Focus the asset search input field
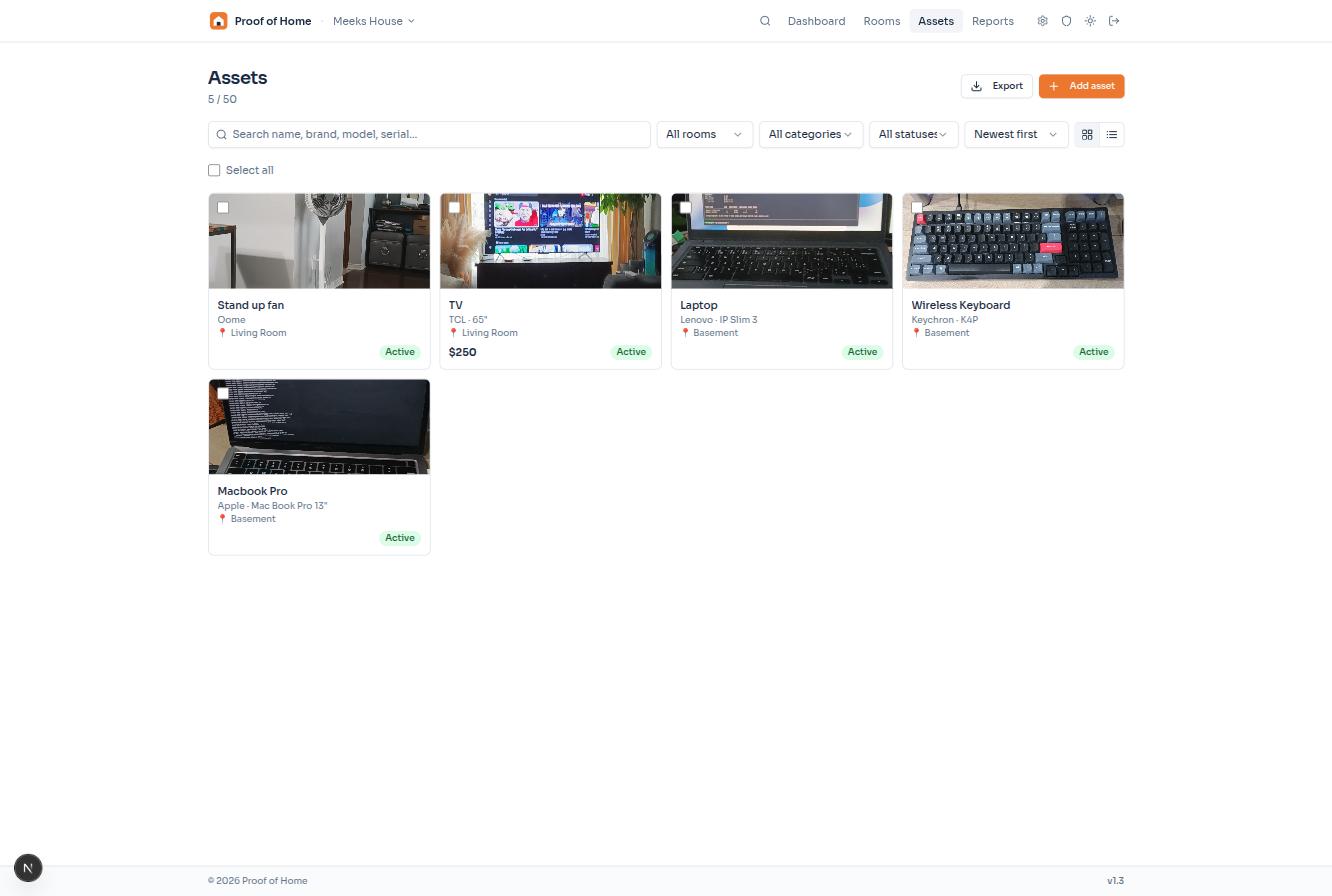Image resolution: width=1332 pixels, height=896 pixels. click(x=429, y=134)
